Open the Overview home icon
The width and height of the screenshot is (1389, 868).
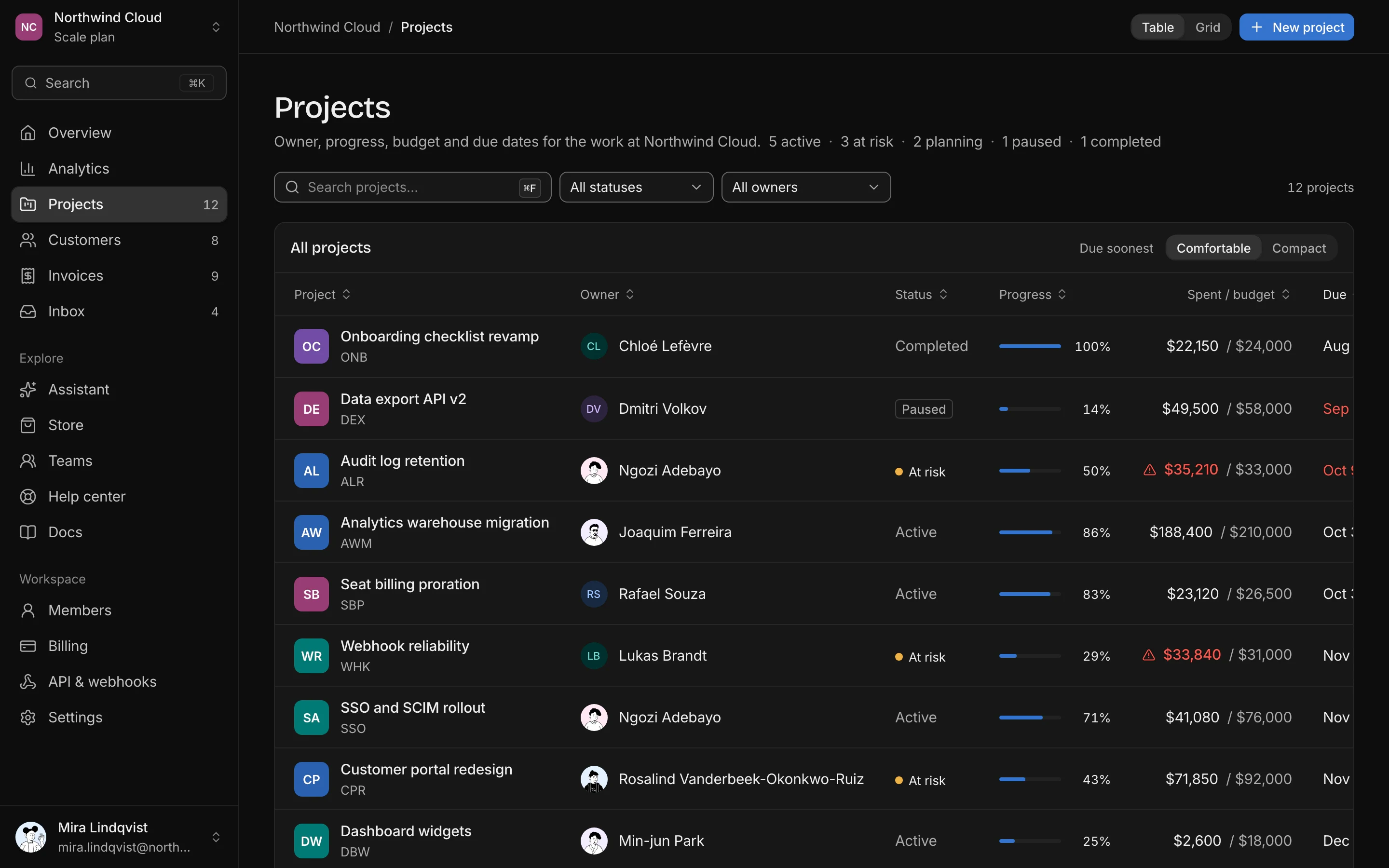[x=27, y=133]
